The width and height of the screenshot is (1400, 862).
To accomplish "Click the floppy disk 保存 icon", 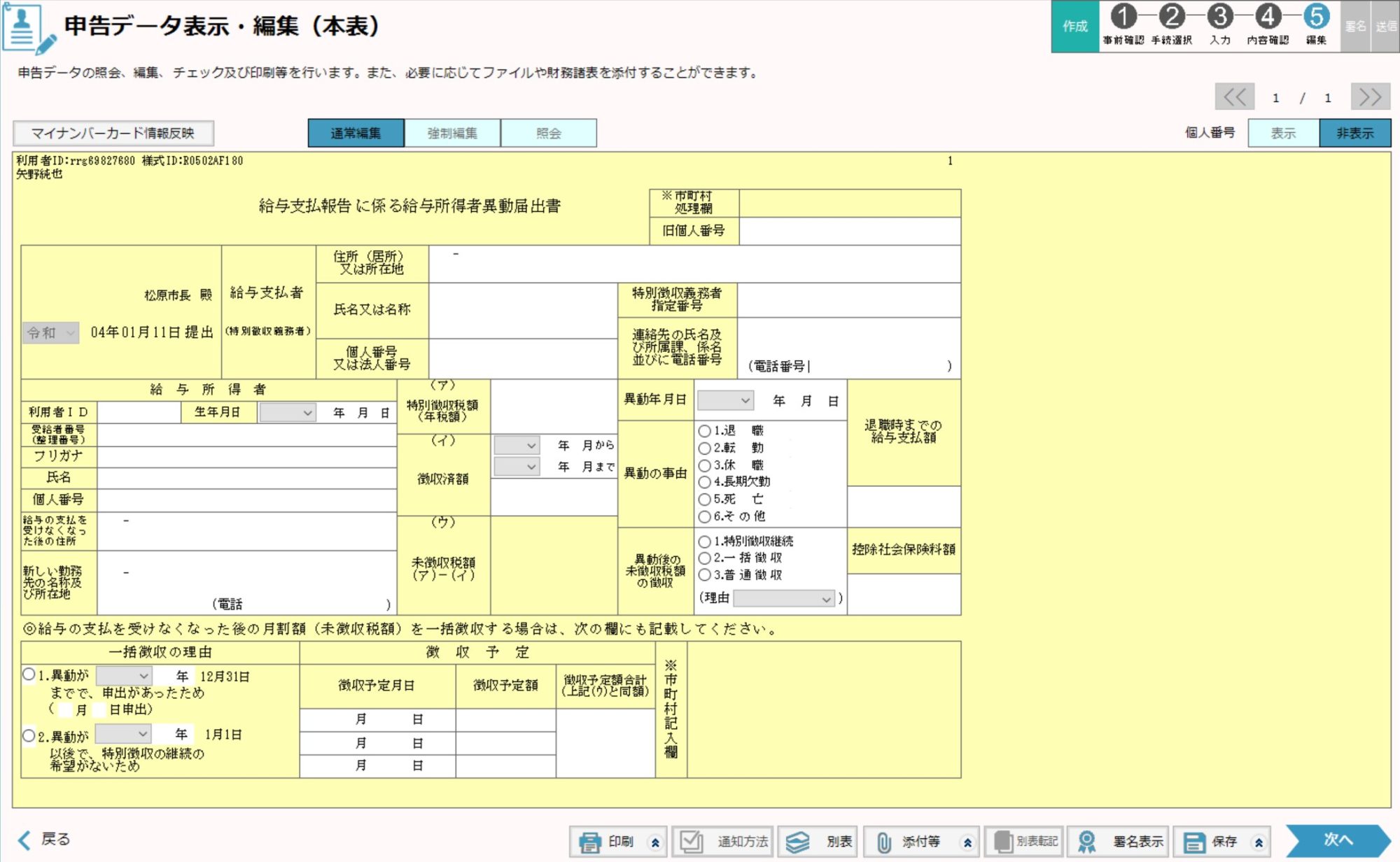I will (x=1193, y=842).
